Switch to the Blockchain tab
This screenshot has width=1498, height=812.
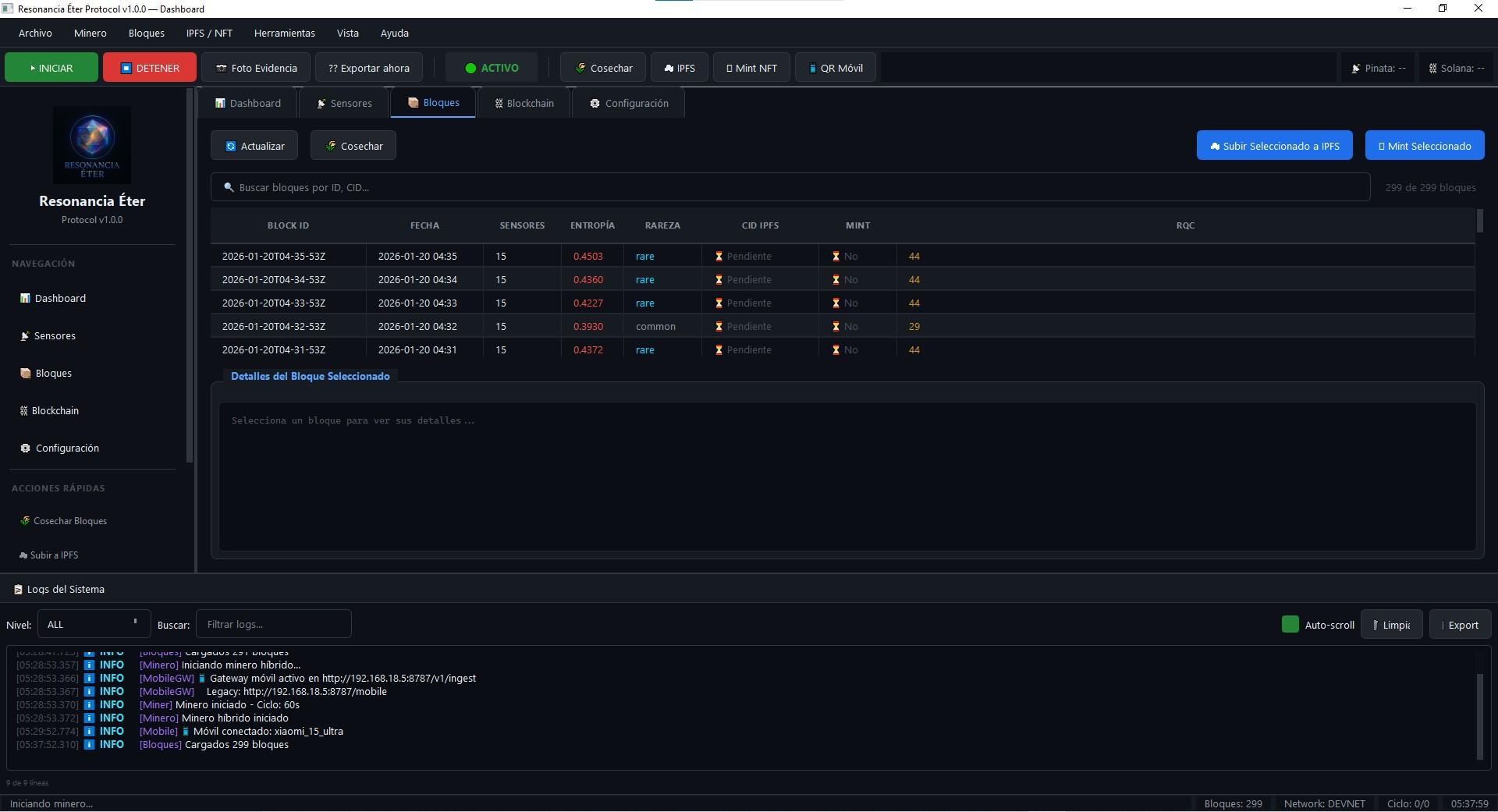[524, 104]
